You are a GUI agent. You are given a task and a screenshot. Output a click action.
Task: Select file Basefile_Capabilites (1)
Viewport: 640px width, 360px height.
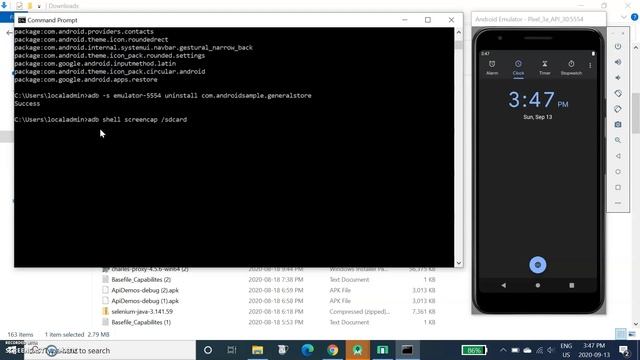coord(141,322)
